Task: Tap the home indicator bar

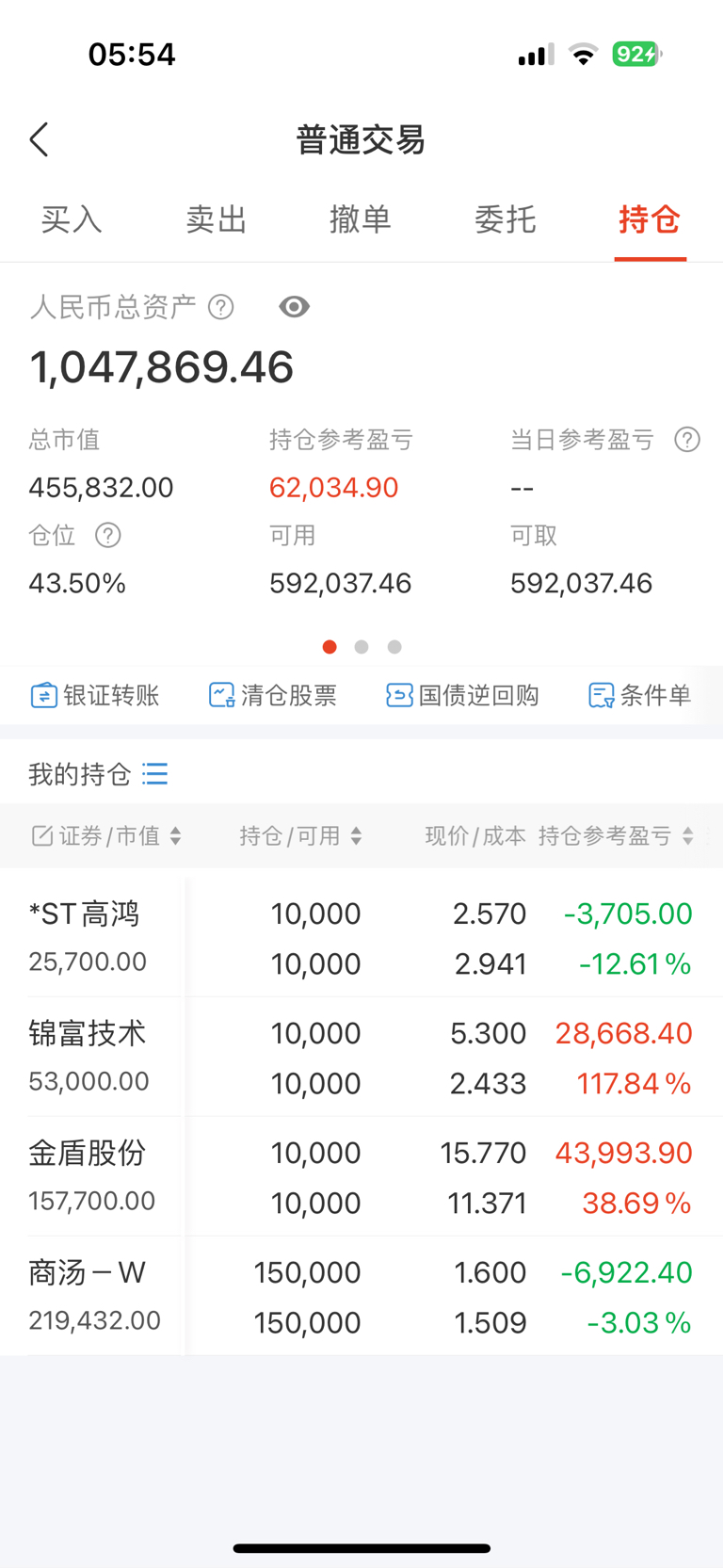Action: click(x=362, y=1548)
